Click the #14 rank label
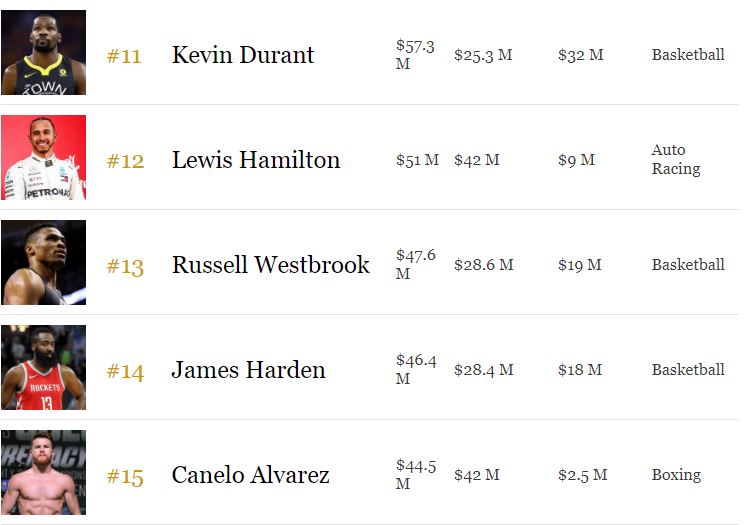The height and width of the screenshot is (525, 752). click(x=125, y=371)
